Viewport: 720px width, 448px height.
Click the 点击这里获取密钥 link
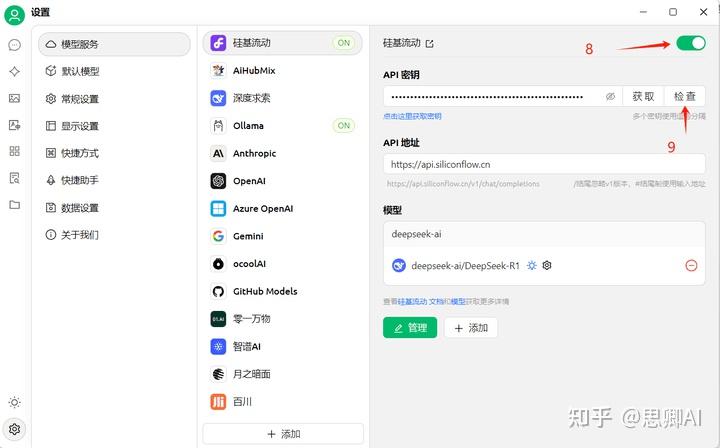[412, 116]
